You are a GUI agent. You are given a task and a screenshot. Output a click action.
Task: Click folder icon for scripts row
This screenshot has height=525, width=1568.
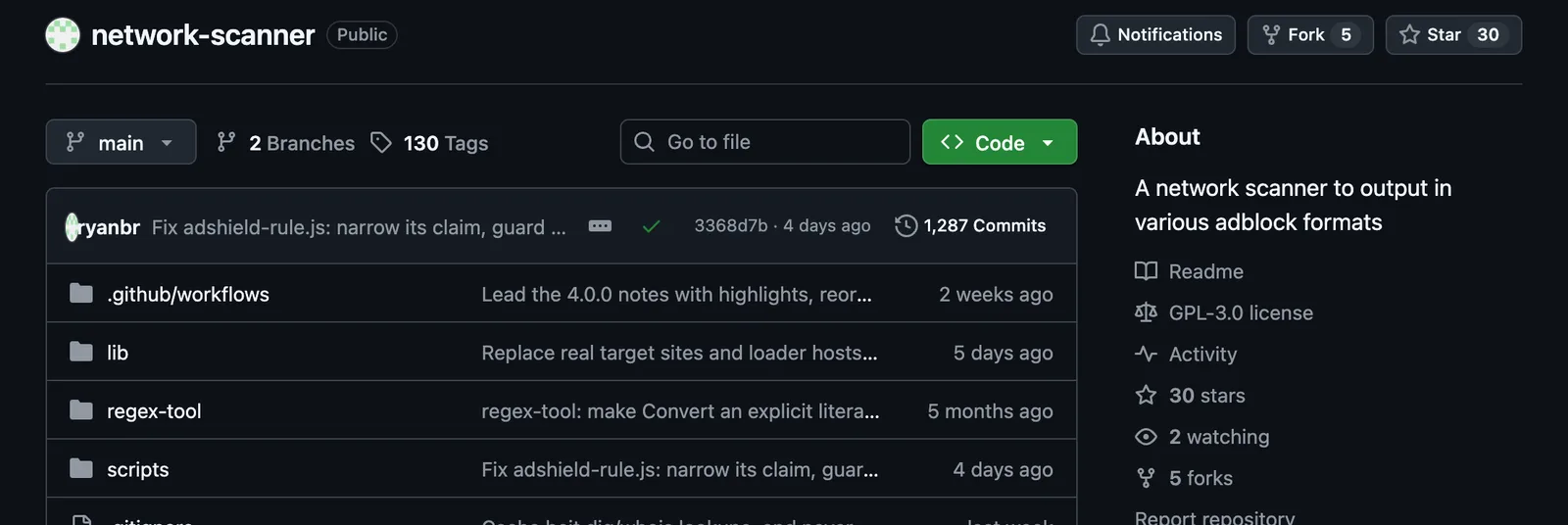pos(81,468)
